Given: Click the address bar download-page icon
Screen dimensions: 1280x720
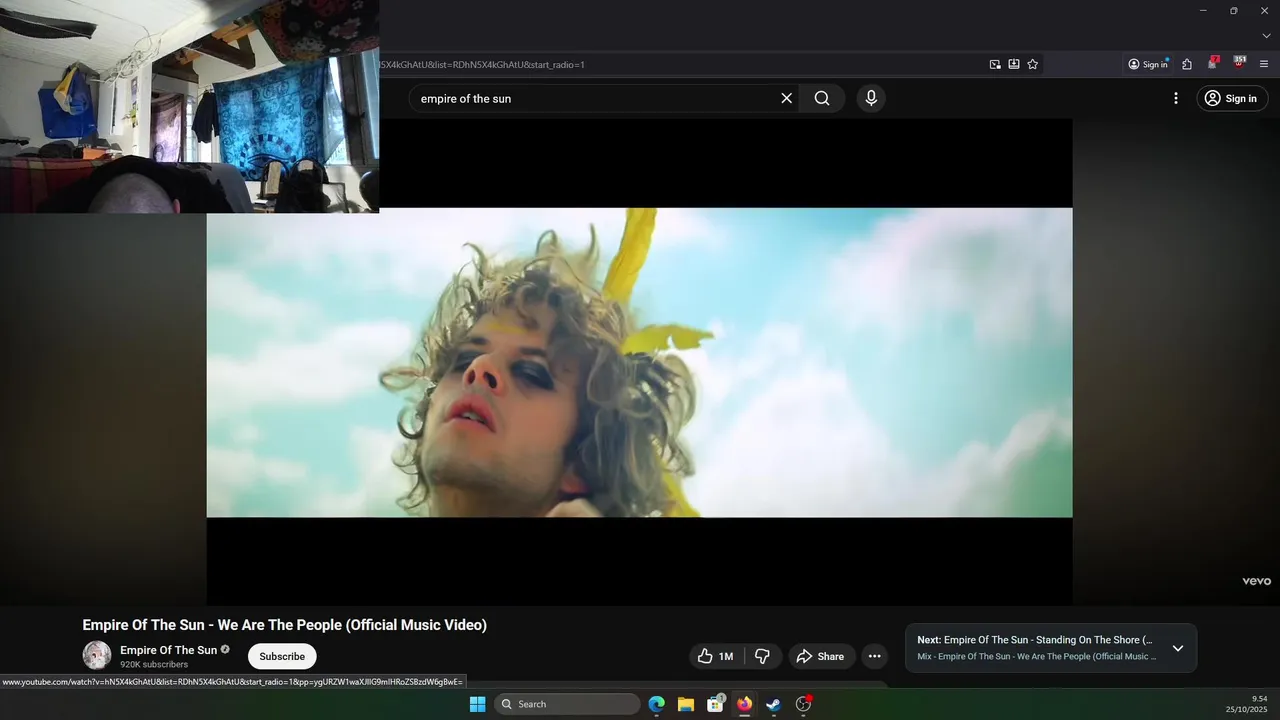Looking at the screenshot, I should pos(1014,64).
